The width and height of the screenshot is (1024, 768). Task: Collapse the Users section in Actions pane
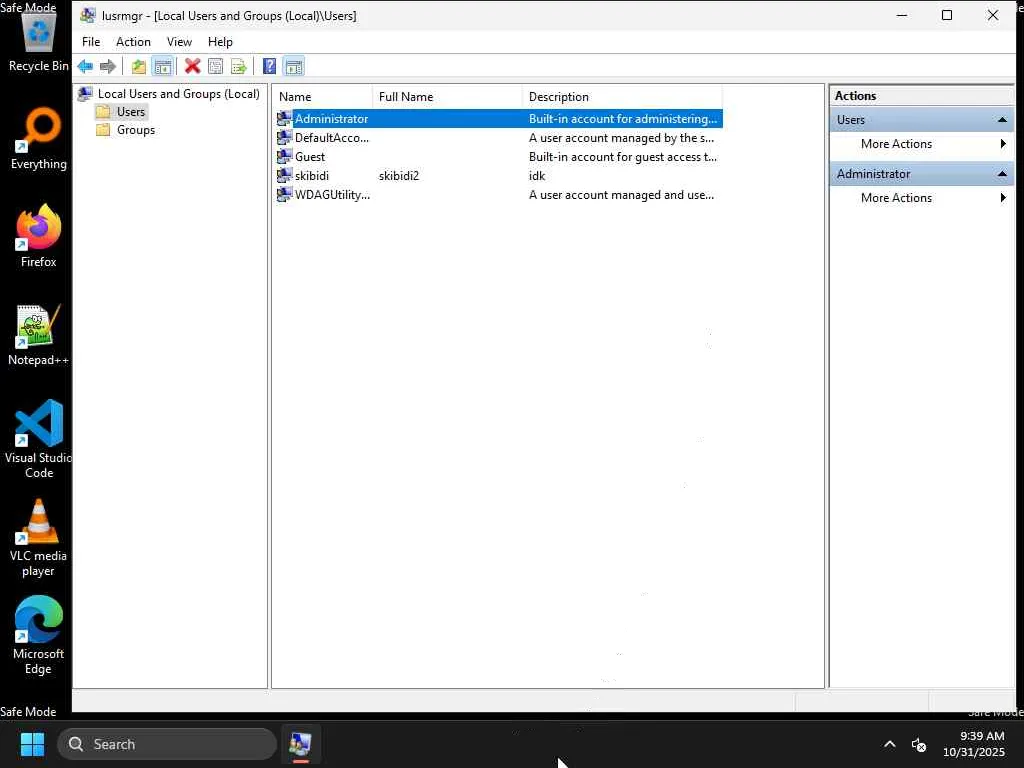pyautogui.click(x=1002, y=120)
